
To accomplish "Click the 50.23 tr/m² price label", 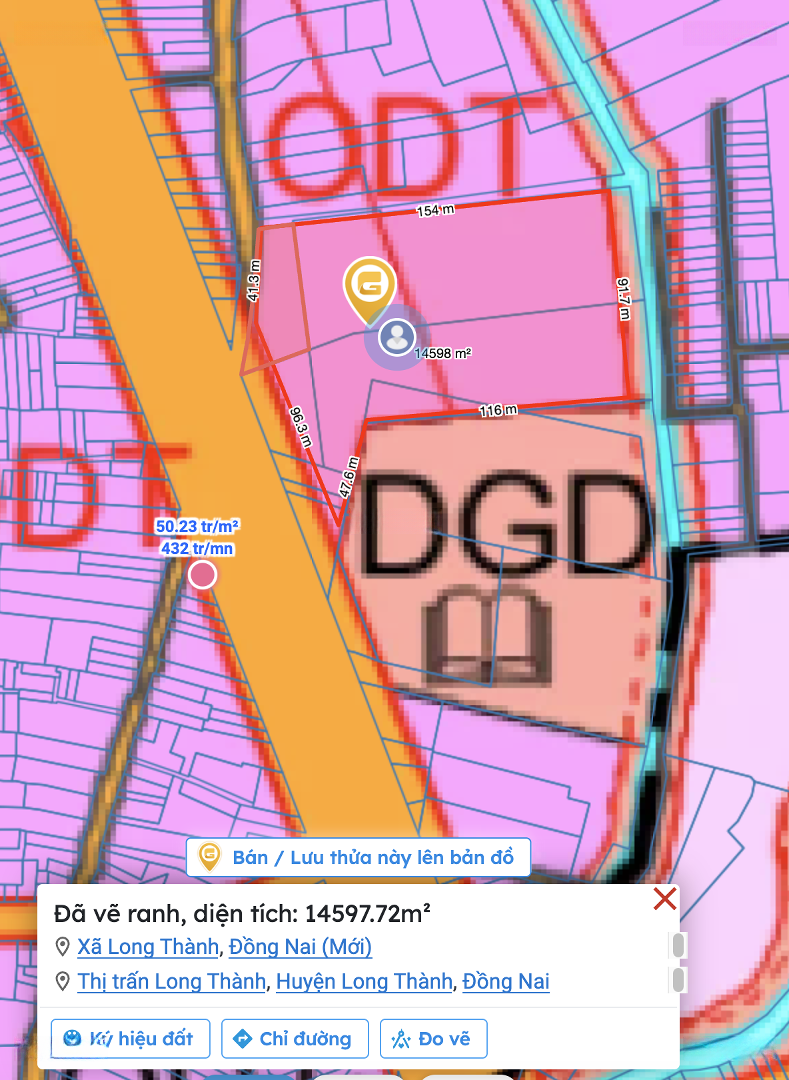I will (197, 526).
